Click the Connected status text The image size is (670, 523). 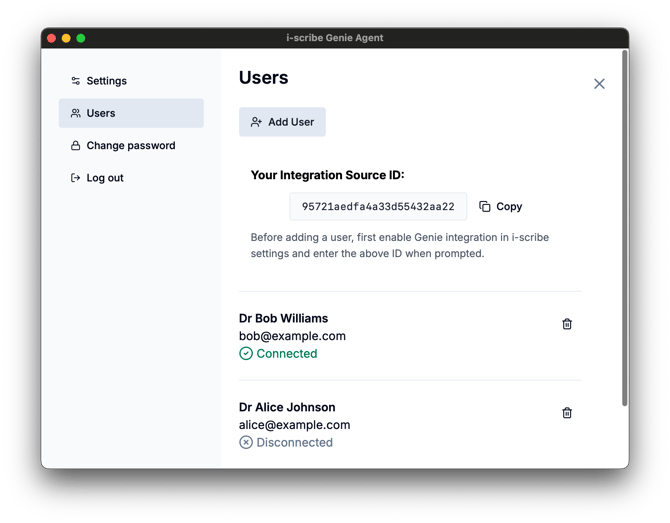coord(287,354)
